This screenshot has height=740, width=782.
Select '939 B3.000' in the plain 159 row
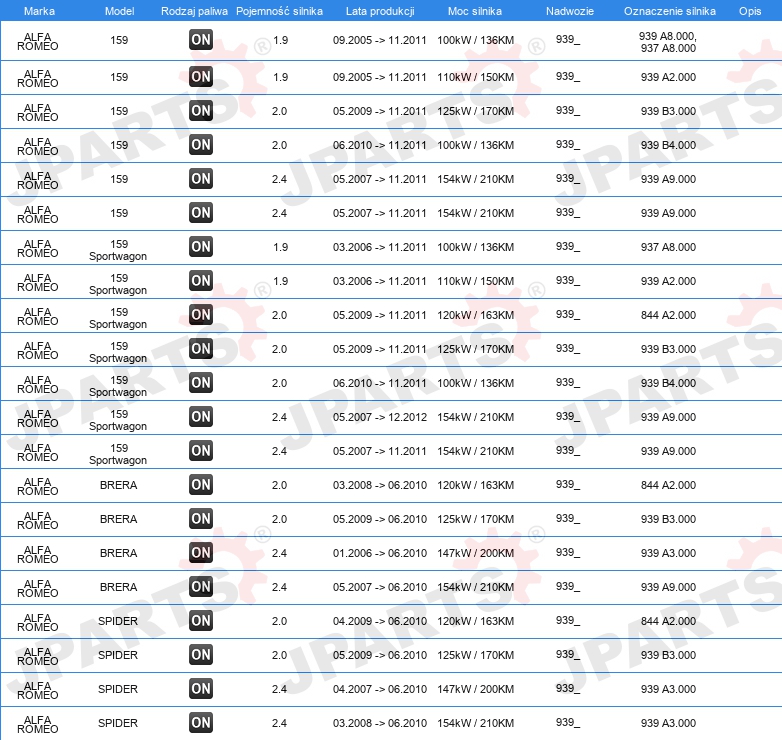tap(668, 111)
